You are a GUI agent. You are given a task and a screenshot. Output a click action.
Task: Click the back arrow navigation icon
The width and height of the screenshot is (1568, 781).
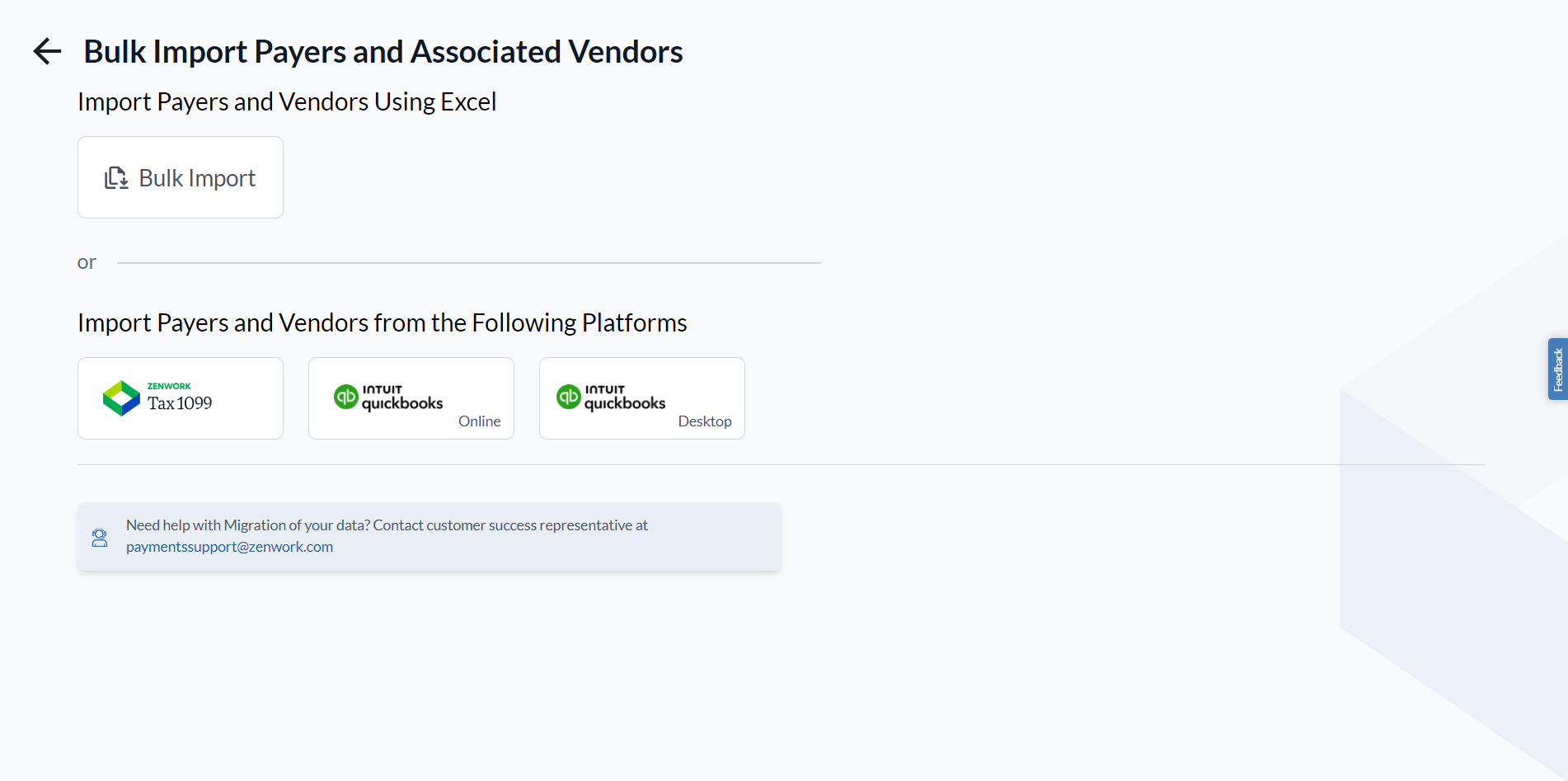pyautogui.click(x=47, y=51)
